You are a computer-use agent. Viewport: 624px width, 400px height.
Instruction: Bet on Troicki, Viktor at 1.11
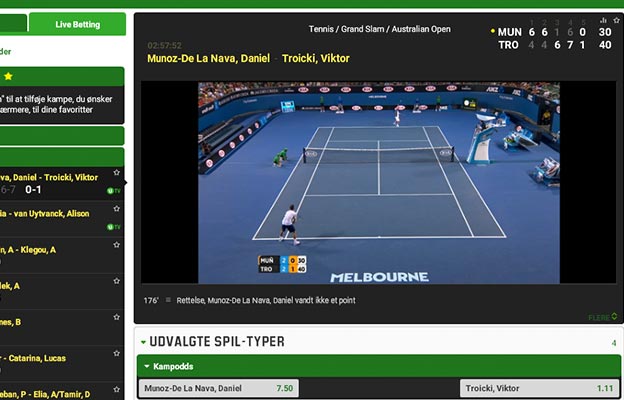tap(540, 388)
